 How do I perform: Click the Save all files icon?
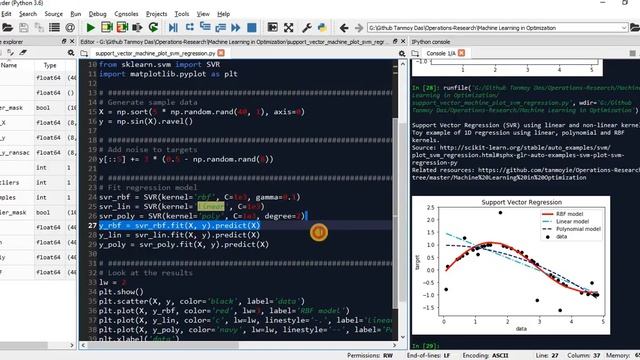[39, 28]
